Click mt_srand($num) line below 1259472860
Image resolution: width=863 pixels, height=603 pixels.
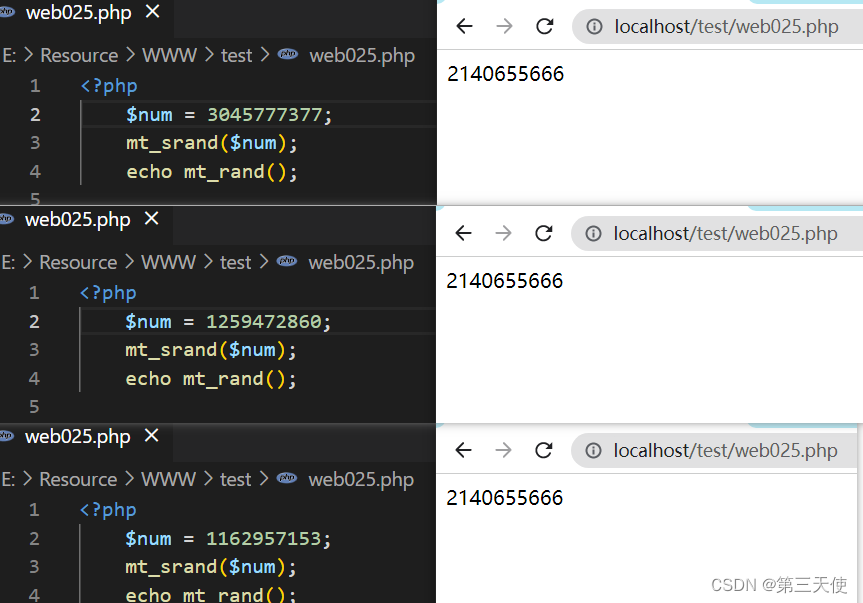[211, 350]
